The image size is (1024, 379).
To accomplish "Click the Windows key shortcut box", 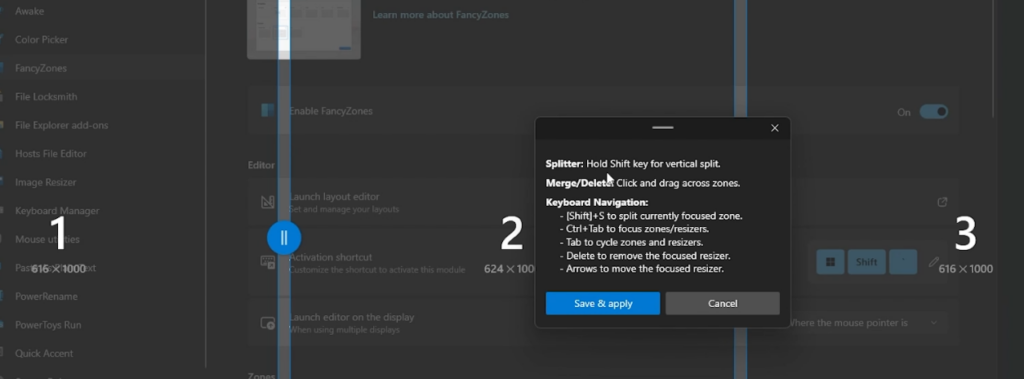I will tap(830, 262).
